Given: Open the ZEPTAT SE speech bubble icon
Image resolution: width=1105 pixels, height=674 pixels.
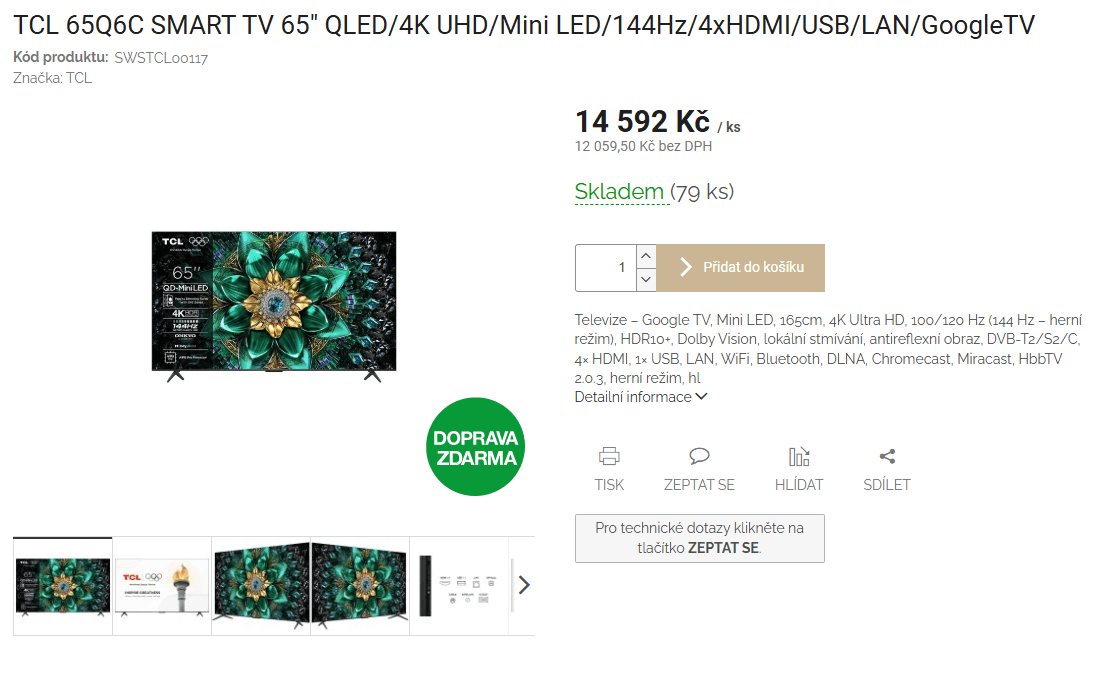Looking at the screenshot, I should point(699,456).
